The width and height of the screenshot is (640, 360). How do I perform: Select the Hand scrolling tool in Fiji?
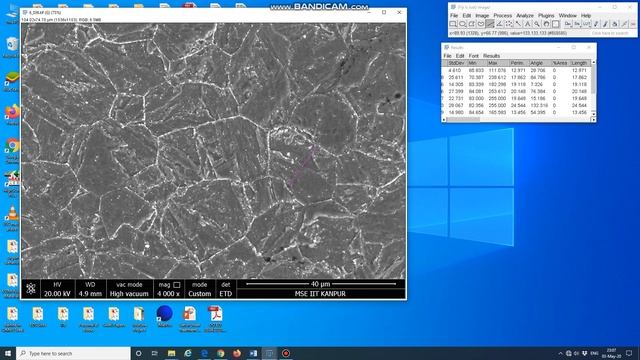click(546, 24)
